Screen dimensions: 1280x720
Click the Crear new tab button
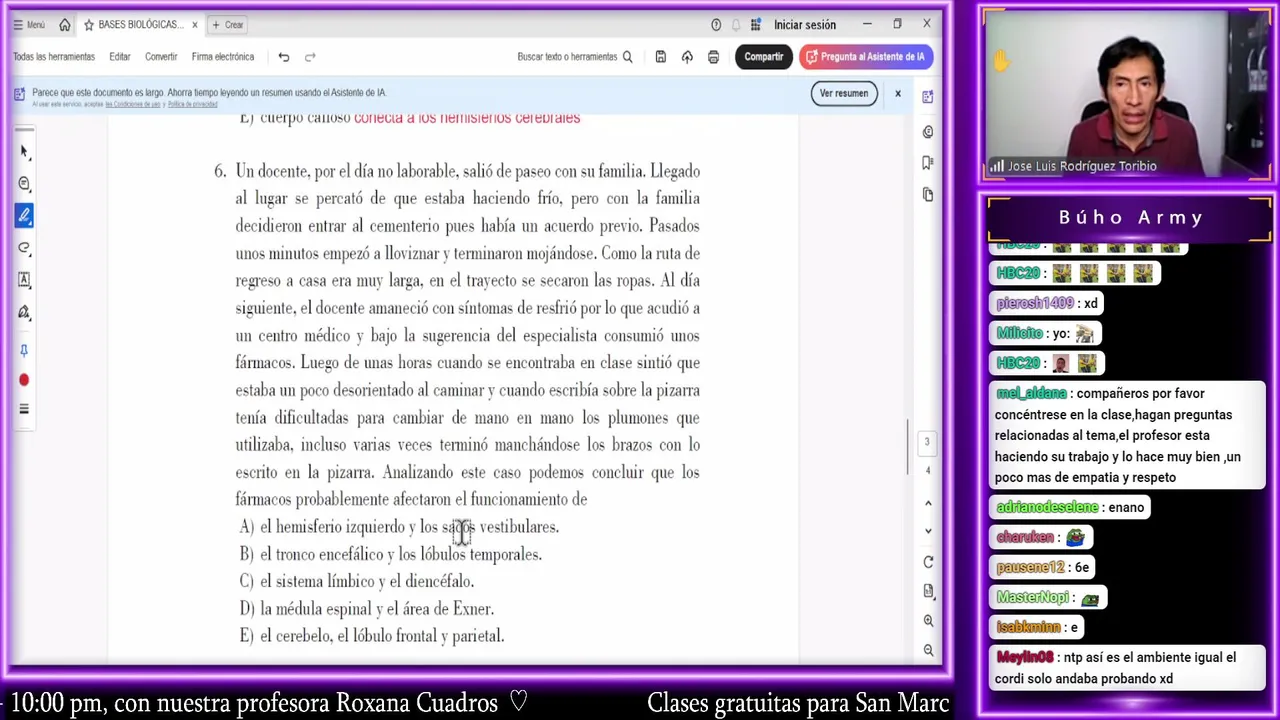[x=228, y=25]
